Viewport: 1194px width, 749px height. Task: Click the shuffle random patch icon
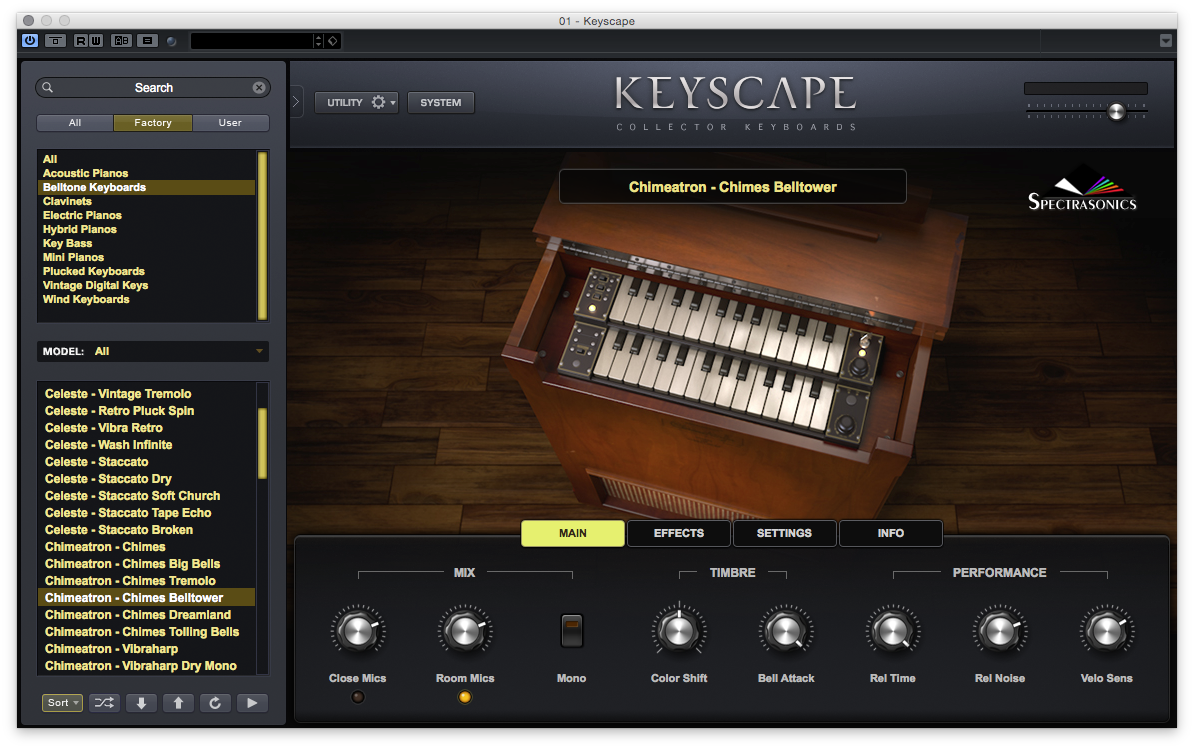pos(104,703)
